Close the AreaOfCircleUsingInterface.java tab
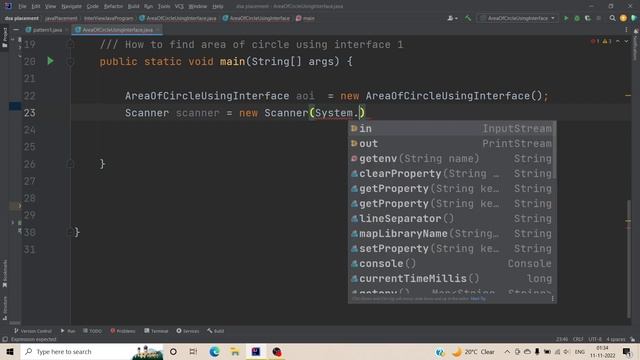Viewport: 640px width, 360px height. click(158, 30)
